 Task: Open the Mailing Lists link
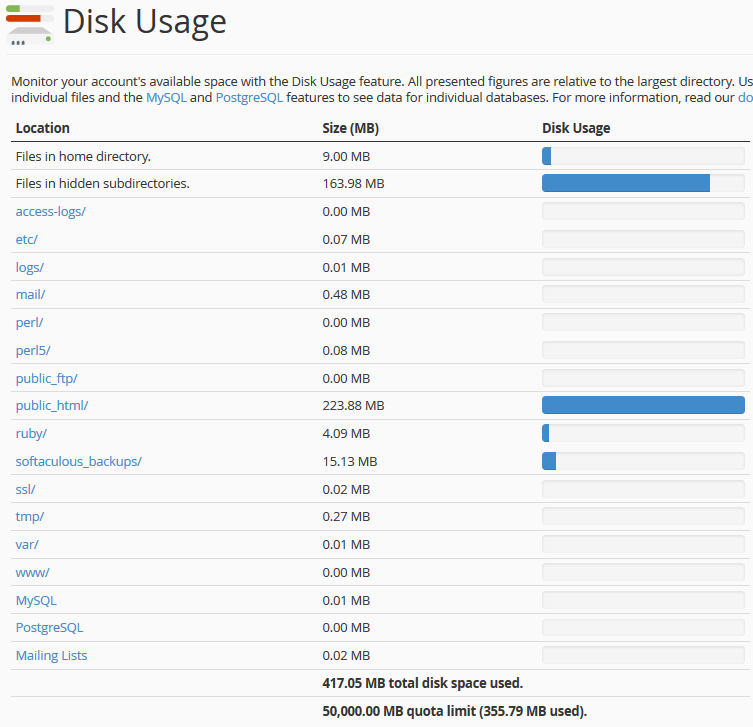[51, 655]
